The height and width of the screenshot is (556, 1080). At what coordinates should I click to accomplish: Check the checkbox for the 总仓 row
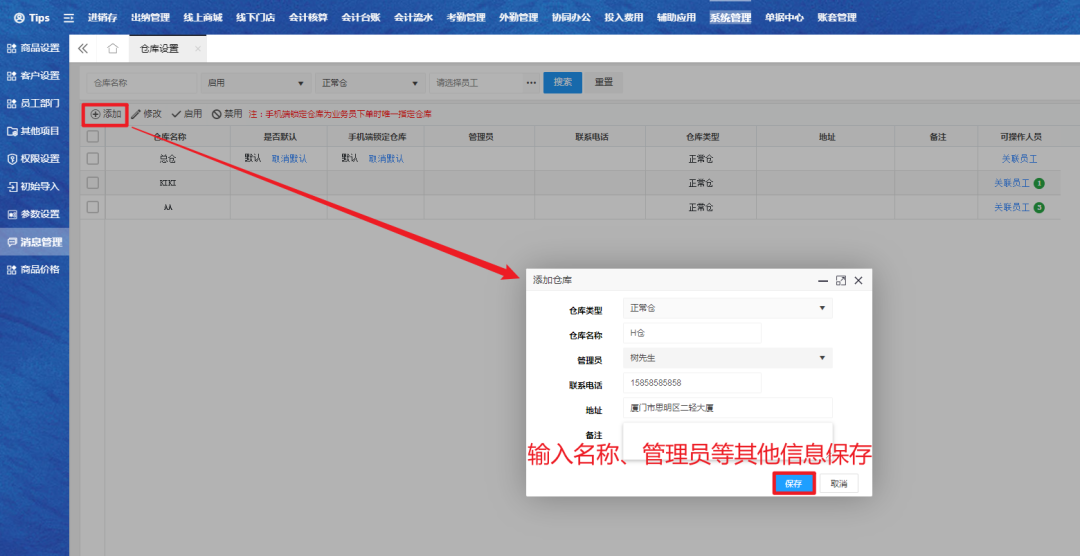pyautogui.click(x=93, y=158)
